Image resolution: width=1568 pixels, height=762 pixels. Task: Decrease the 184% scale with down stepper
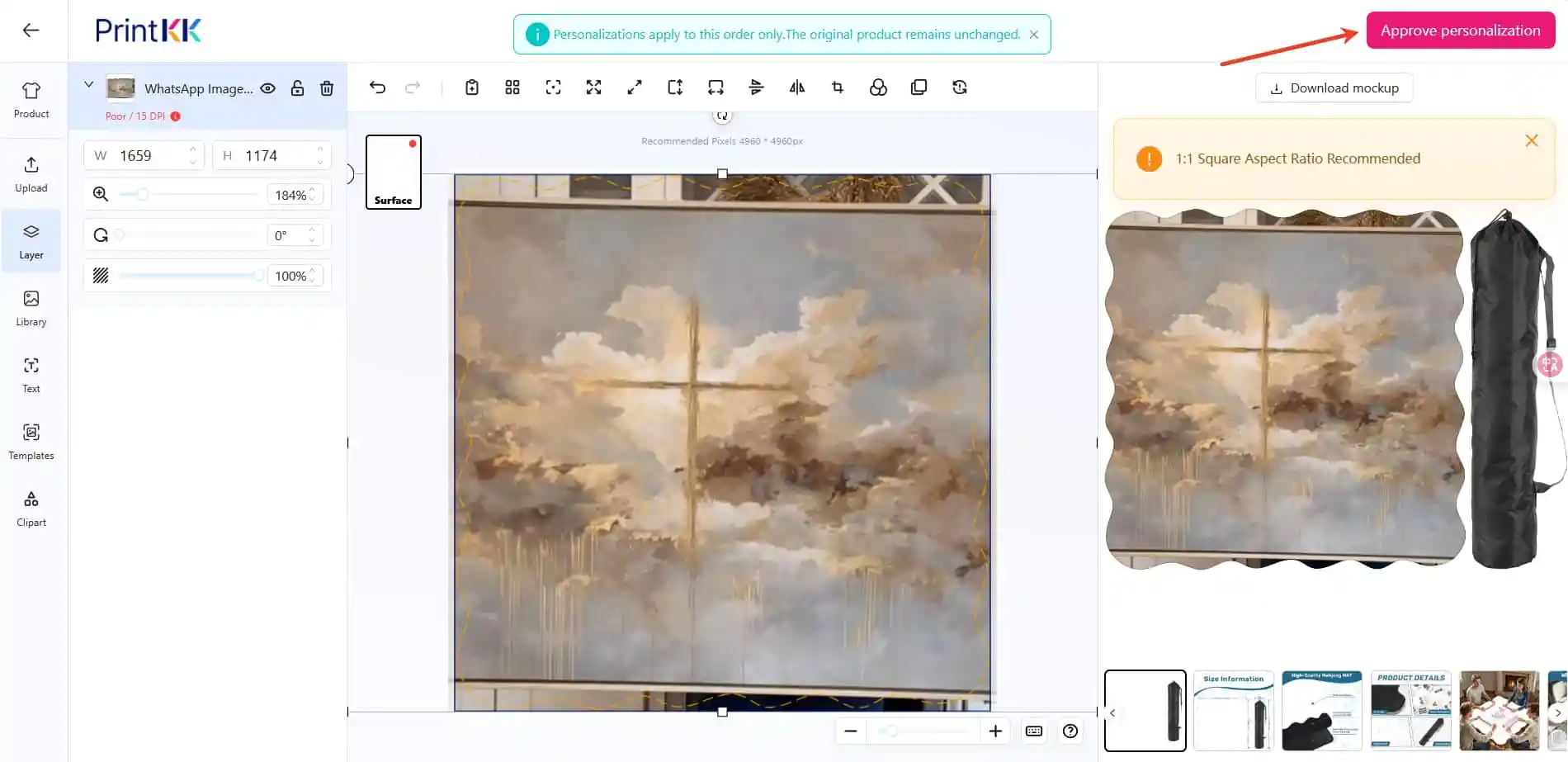tap(312, 200)
